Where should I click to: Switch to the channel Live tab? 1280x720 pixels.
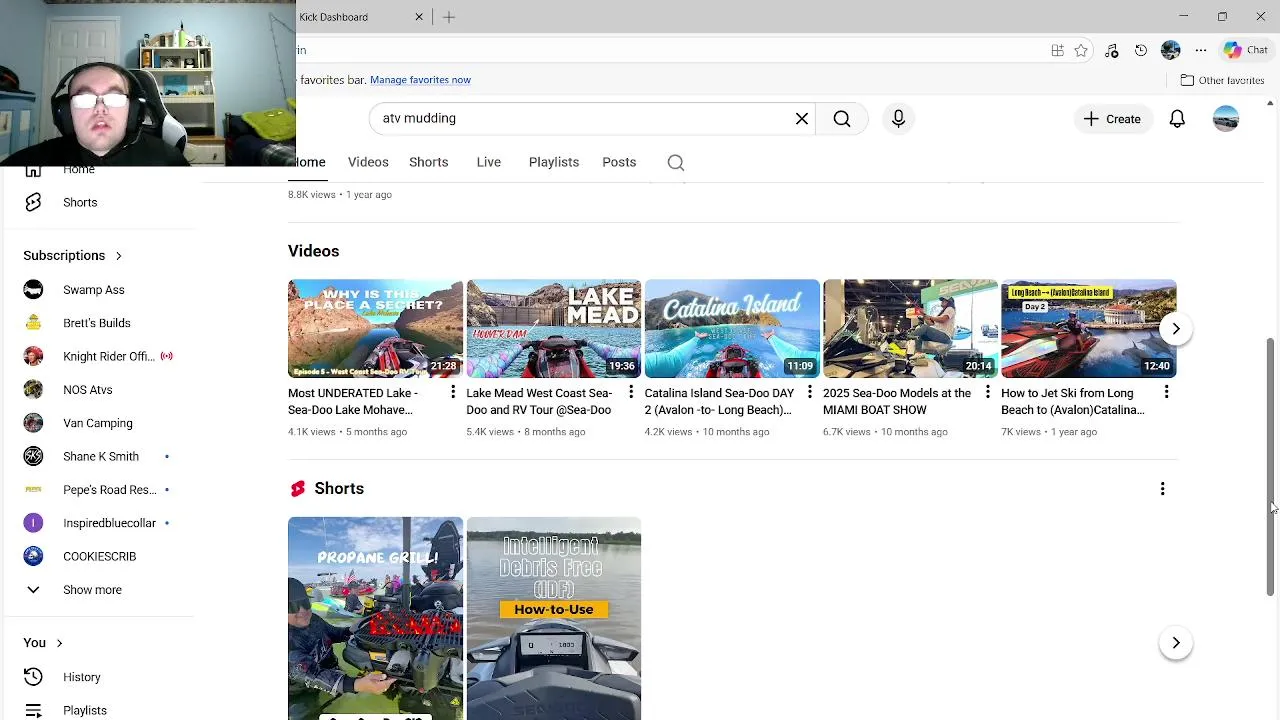coord(488,162)
